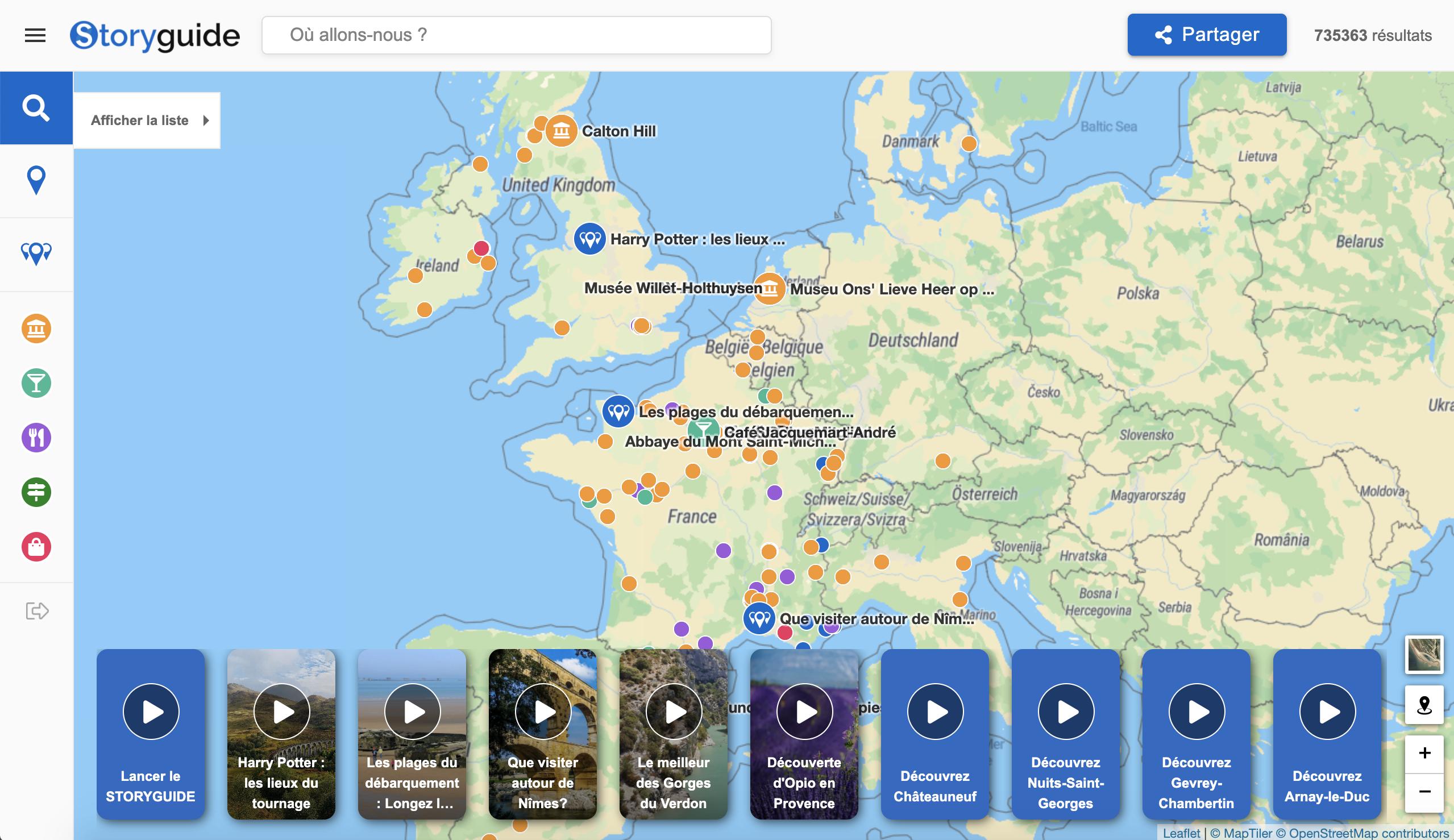Switch to satellite map layer thumbnail
This screenshot has height=840, width=1454.
click(x=1424, y=654)
